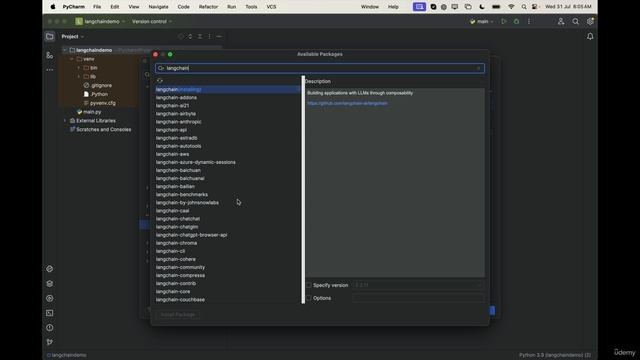
Task: Select langchain-community in the package list
Action: 180,267
